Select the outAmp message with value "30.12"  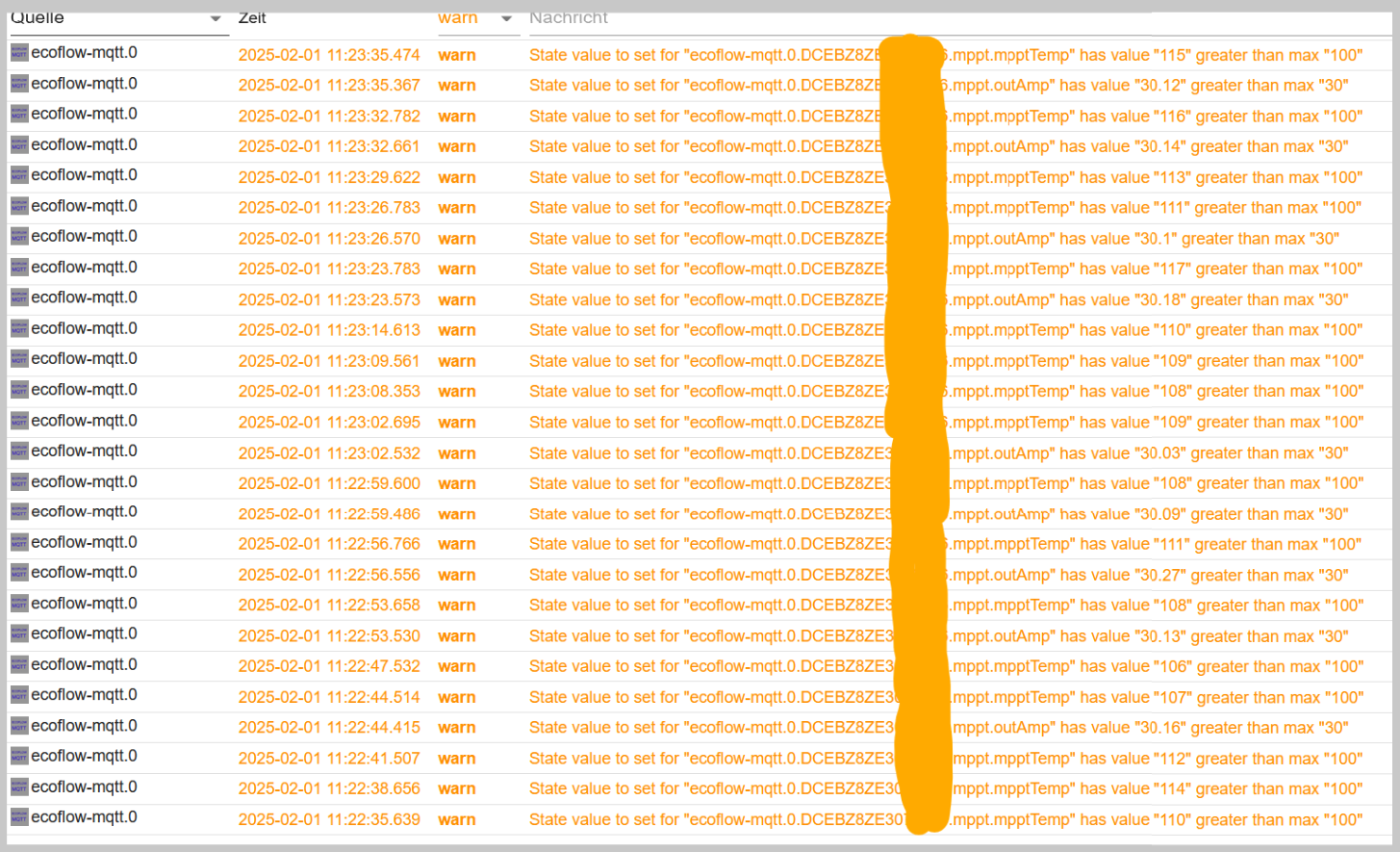click(x=938, y=86)
